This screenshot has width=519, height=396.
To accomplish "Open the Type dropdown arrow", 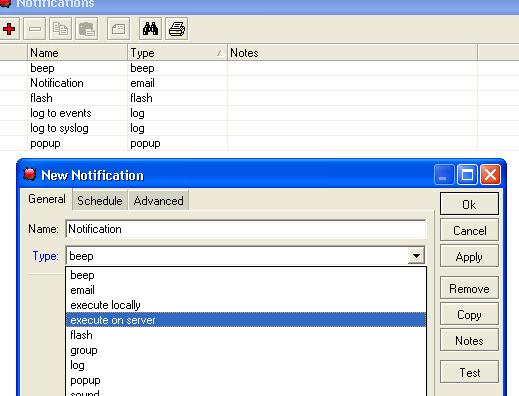I will (x=416, y=256).
